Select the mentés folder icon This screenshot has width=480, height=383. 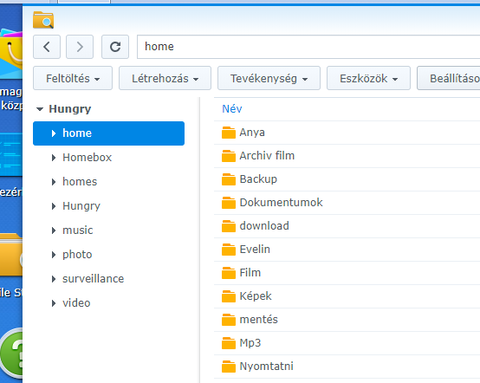click(229, 319)
